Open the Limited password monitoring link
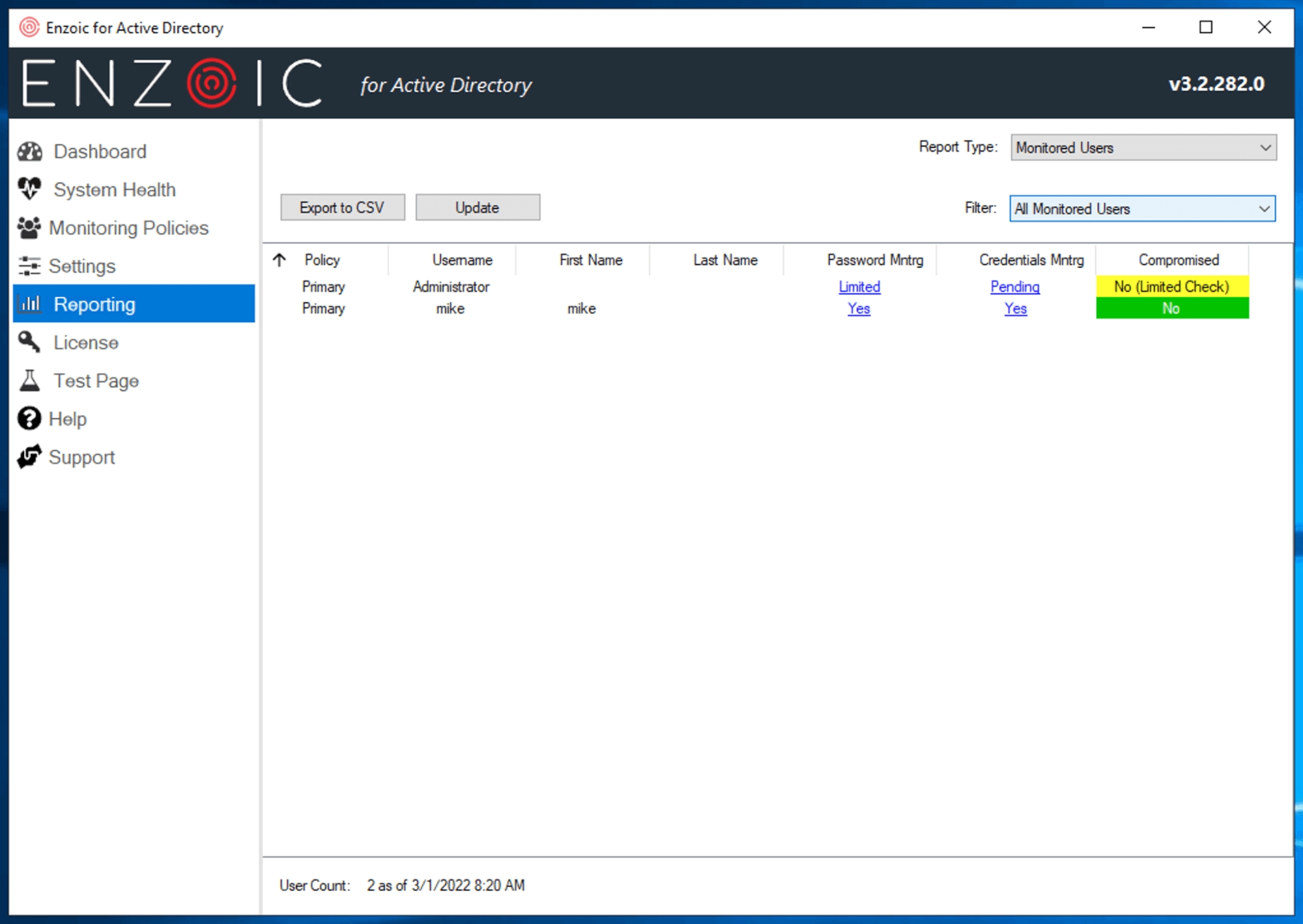The height and width of the screenshot is (924, 1303). coord(859,287)
